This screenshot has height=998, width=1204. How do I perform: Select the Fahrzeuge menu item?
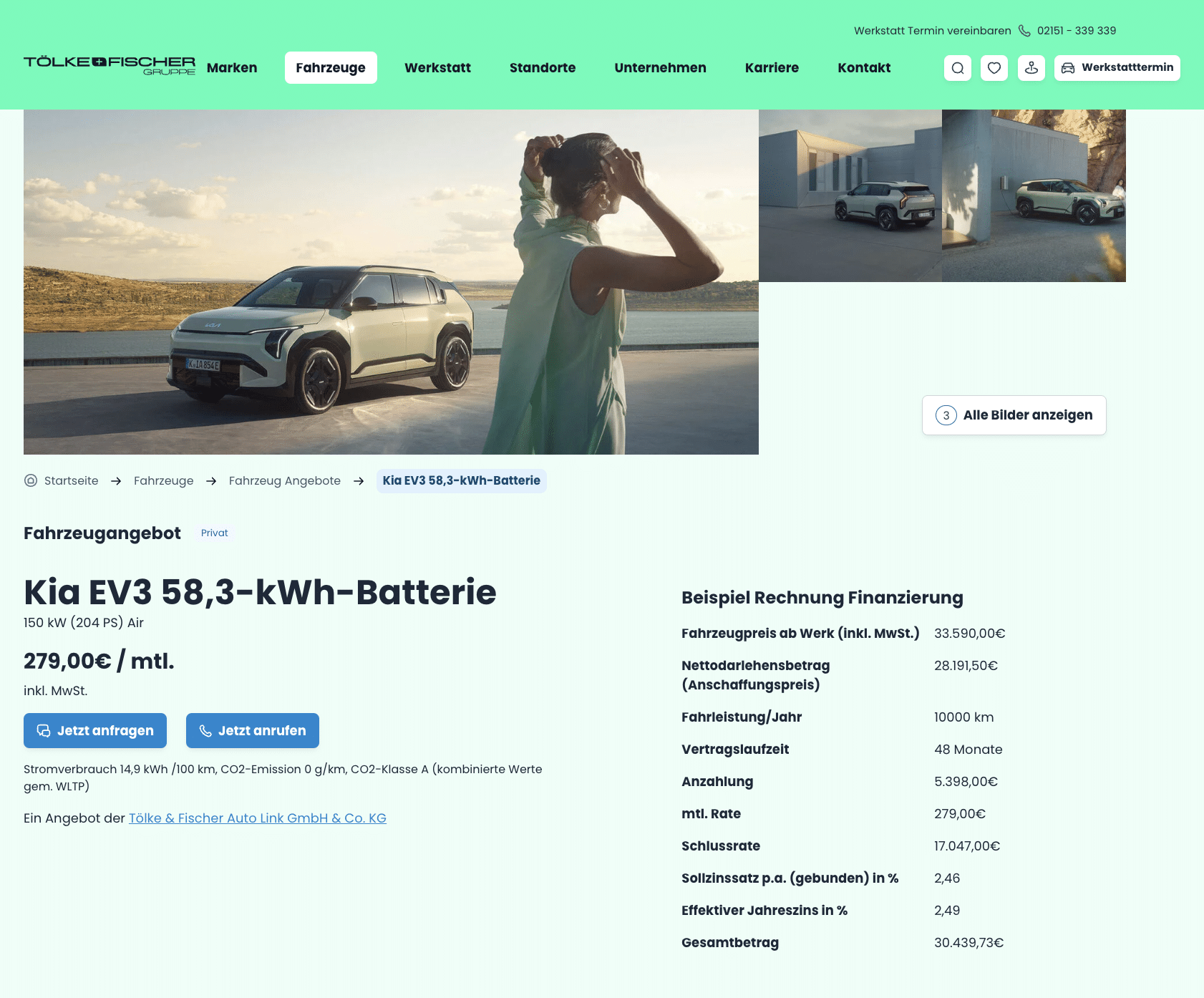tap(331, 68)
